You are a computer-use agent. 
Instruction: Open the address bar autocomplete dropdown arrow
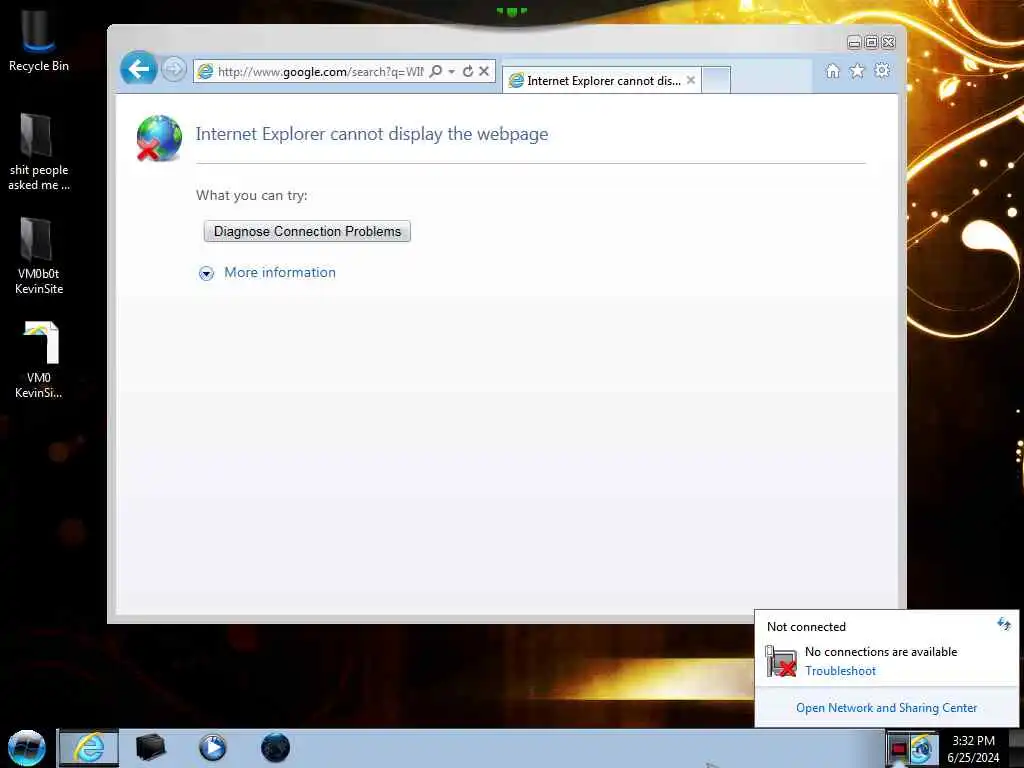coord(452,71)
